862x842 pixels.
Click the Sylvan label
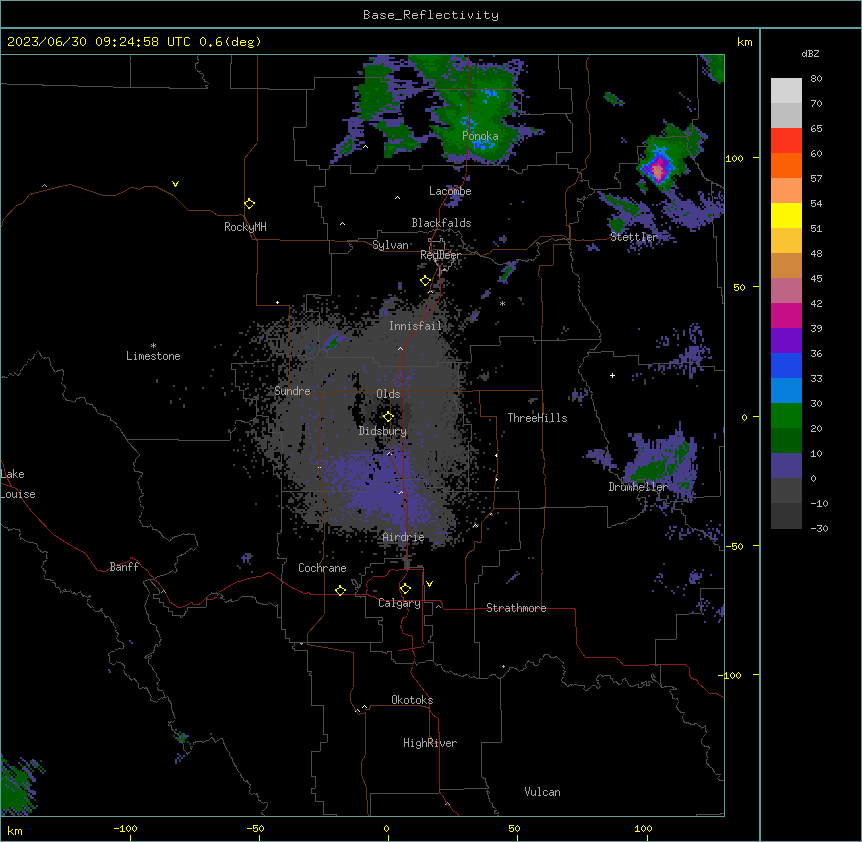click(x=390, y=245)
